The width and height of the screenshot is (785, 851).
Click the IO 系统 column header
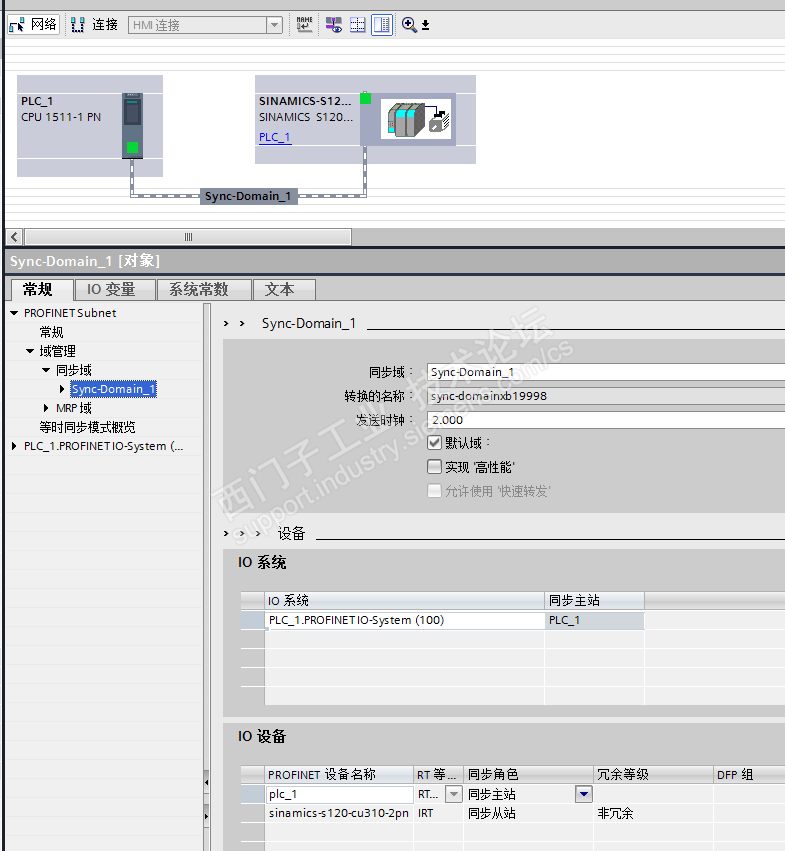[x=404, y=601]
